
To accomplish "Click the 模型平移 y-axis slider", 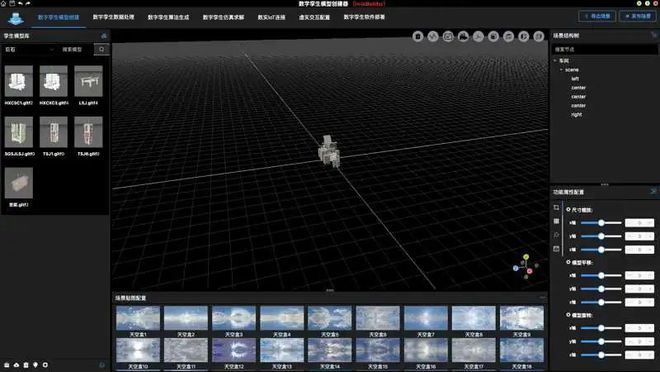I will pos(601,289).
